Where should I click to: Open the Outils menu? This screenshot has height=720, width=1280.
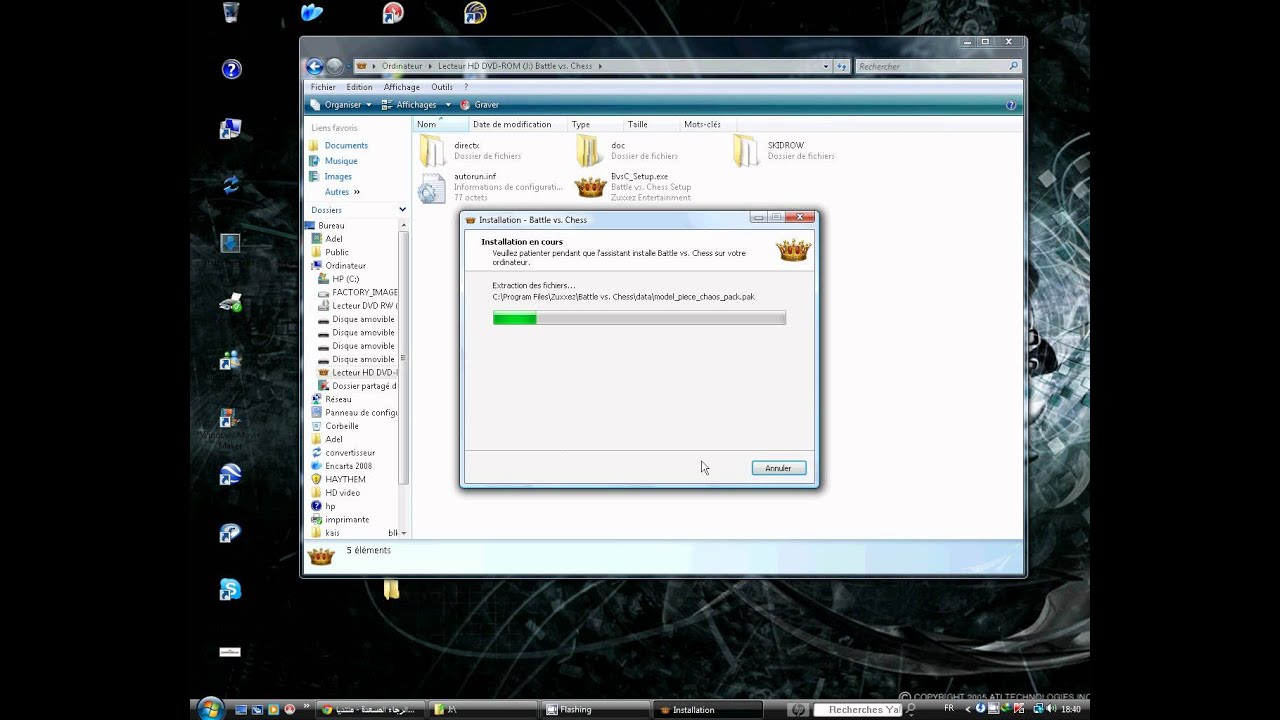442,87
